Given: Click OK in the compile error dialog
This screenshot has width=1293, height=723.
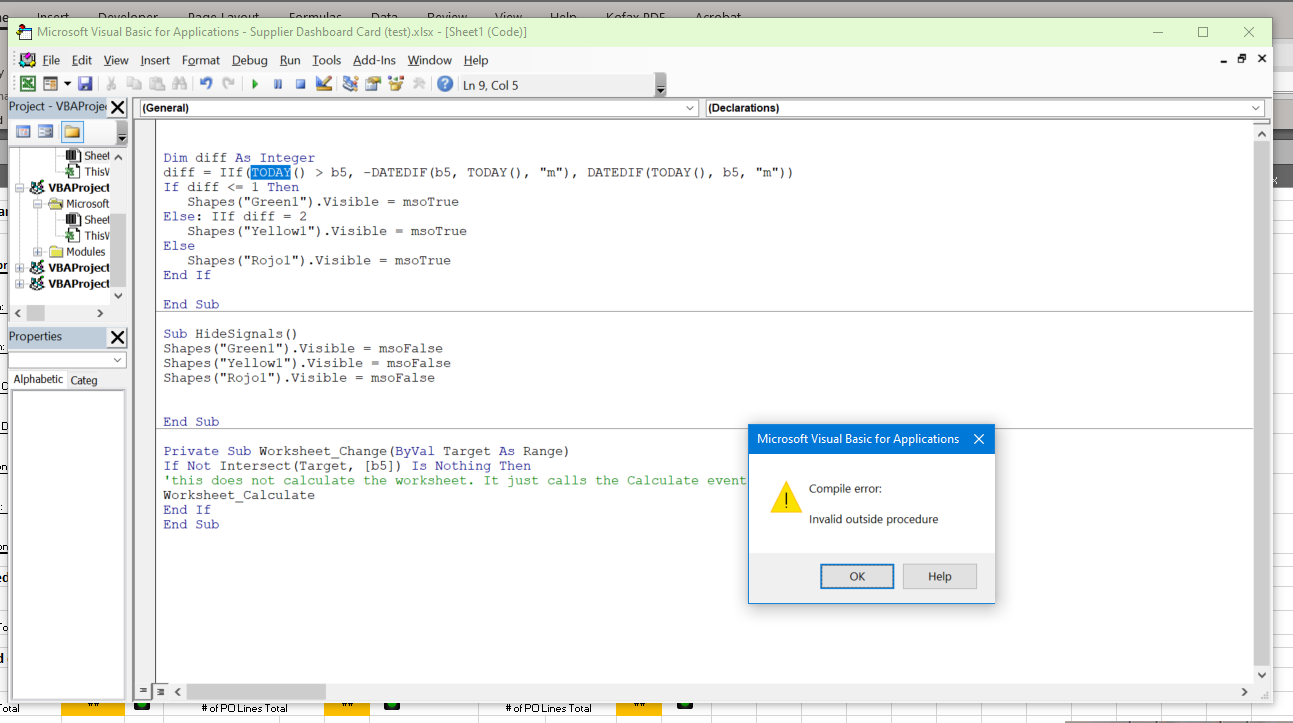Looking at the screenshot, I should point(857,576).
